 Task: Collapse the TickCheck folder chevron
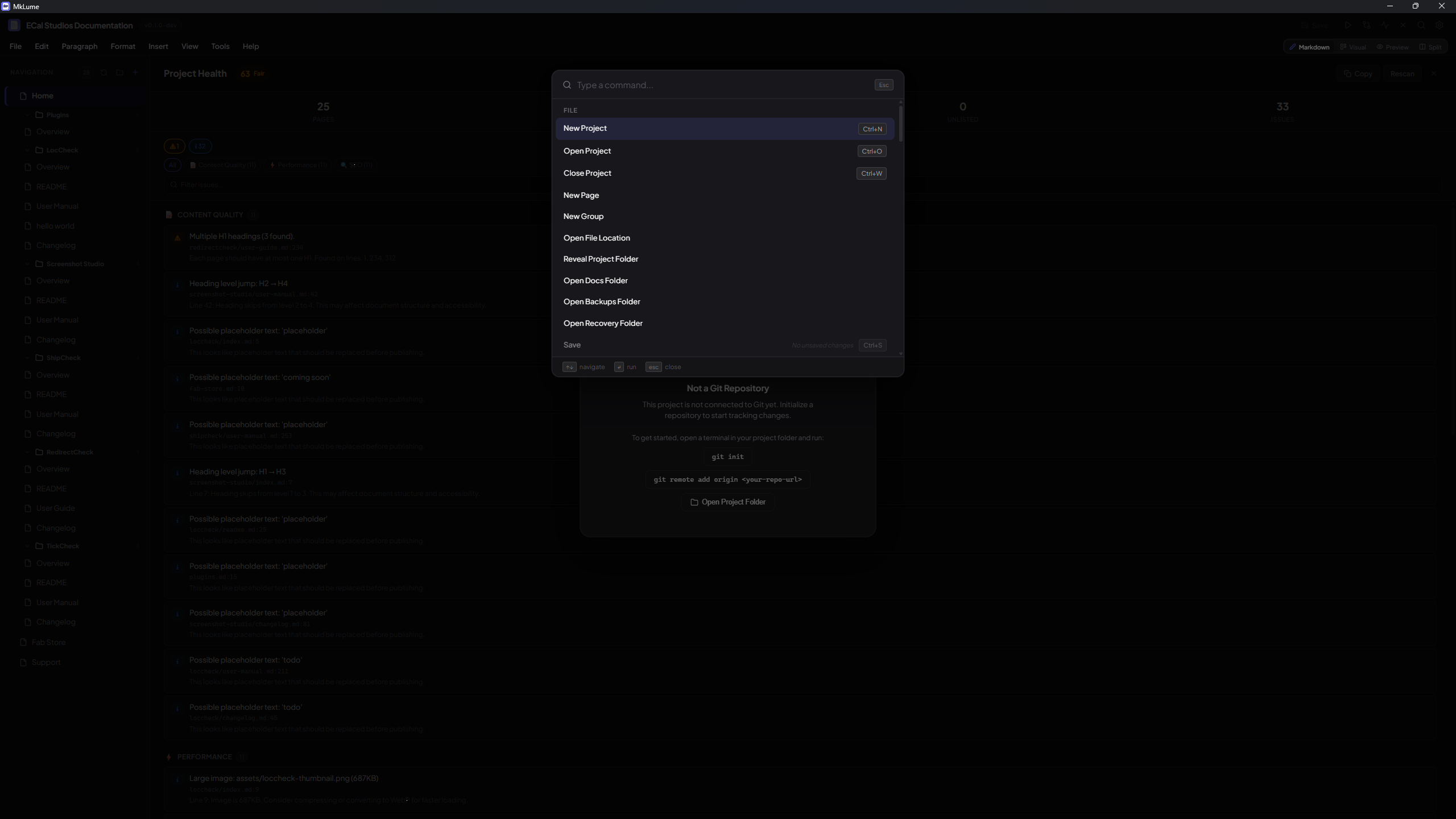point(27,546)
